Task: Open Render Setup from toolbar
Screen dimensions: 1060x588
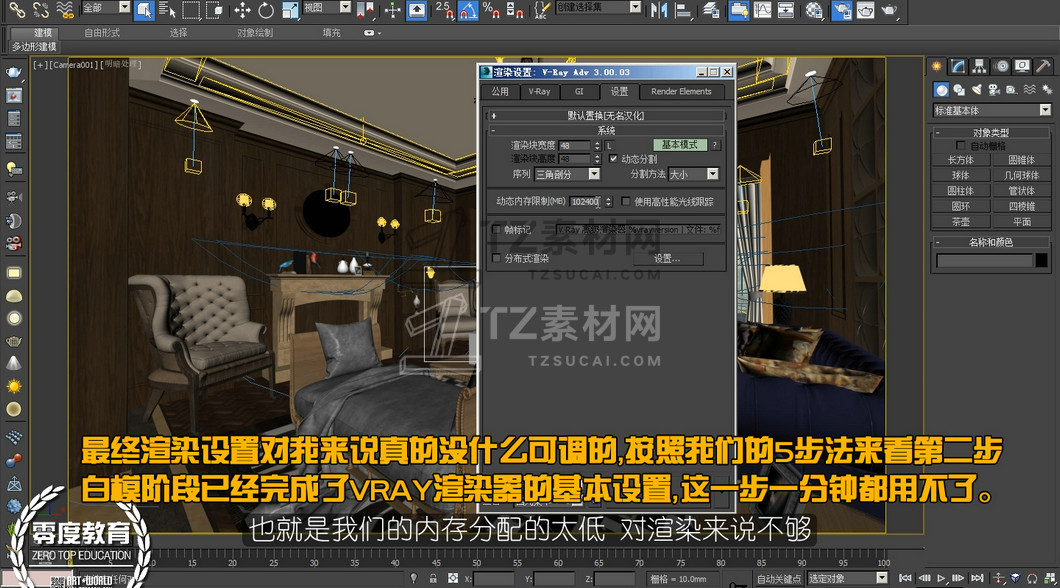Action: pyautogui.click(x=842, y=9)
